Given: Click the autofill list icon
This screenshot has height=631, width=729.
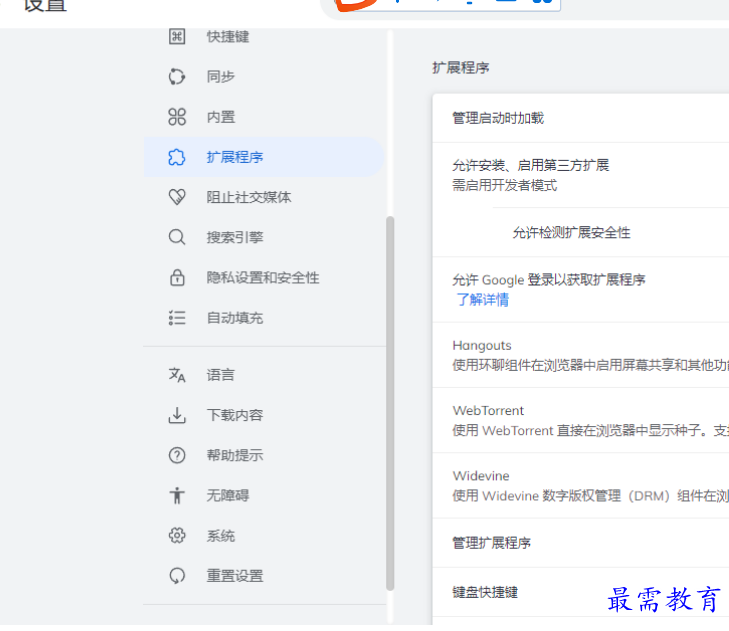Looking at the screenshot, I should pyautogui.click(x=177, y=318).
